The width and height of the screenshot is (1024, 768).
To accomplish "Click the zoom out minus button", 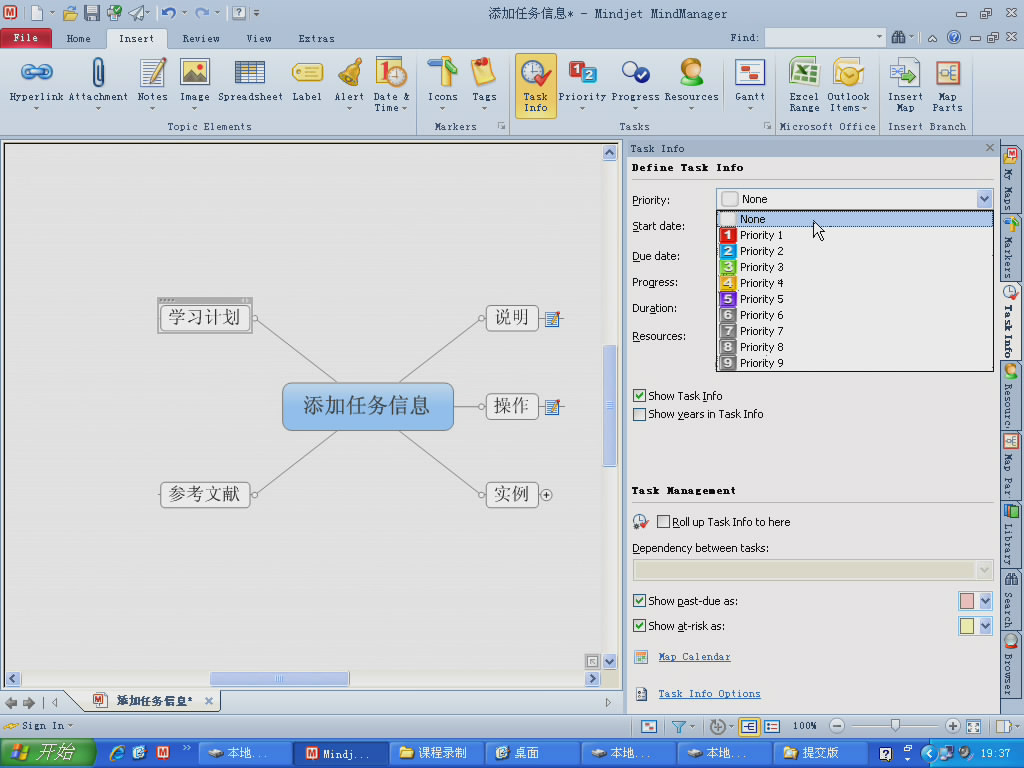I will [837, 726].
